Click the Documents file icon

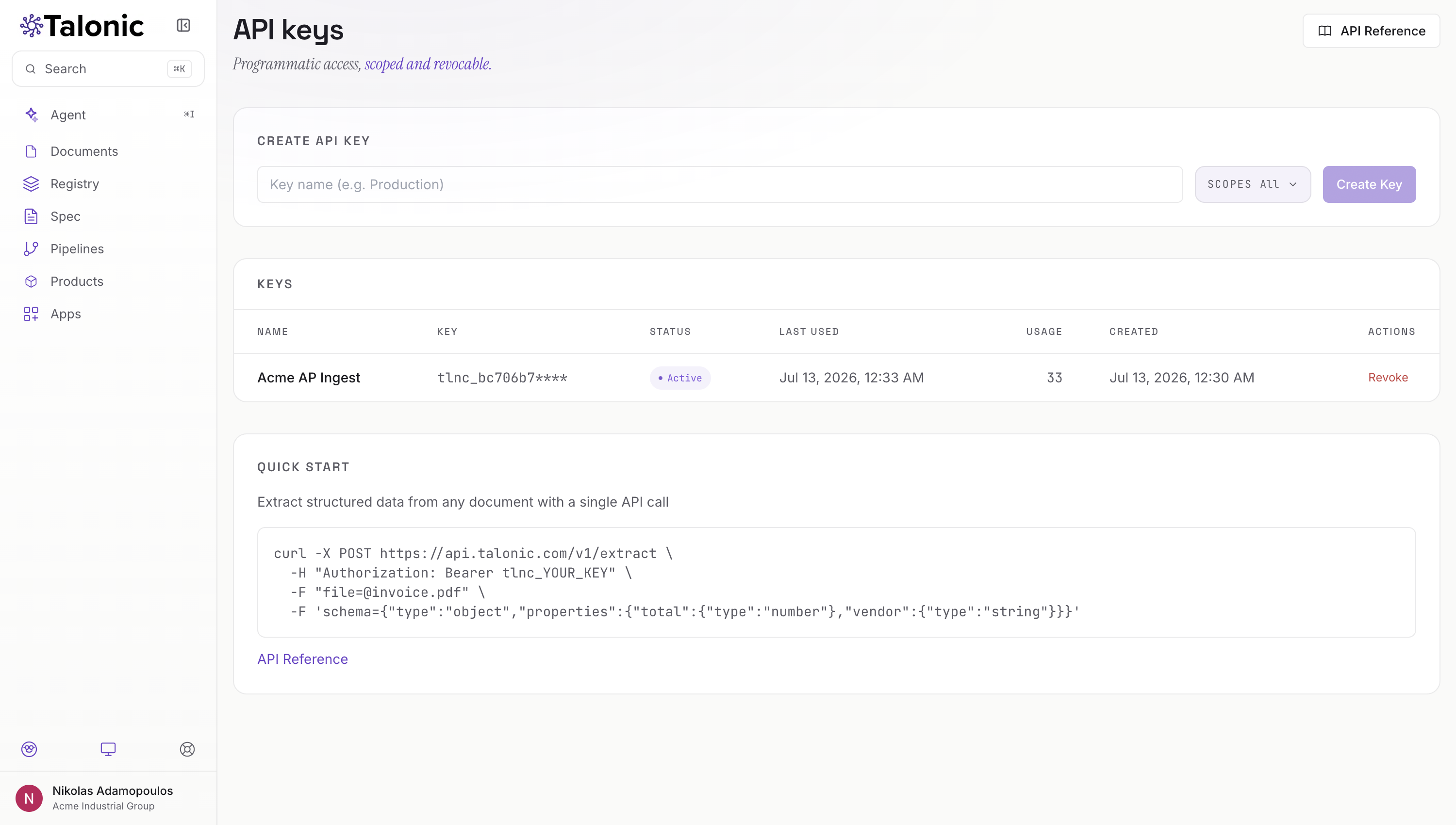(x=31, y=151)
